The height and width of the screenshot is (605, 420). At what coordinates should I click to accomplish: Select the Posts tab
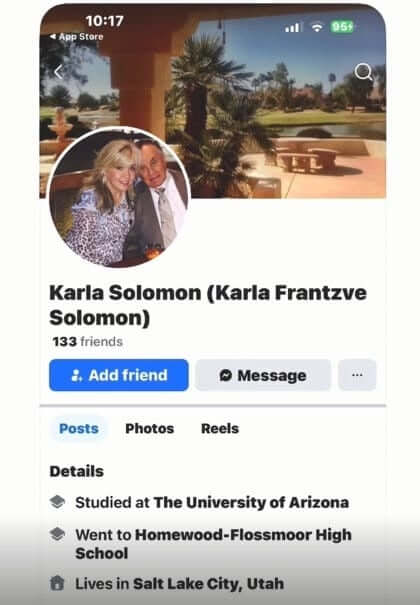[x=79, y=428]
